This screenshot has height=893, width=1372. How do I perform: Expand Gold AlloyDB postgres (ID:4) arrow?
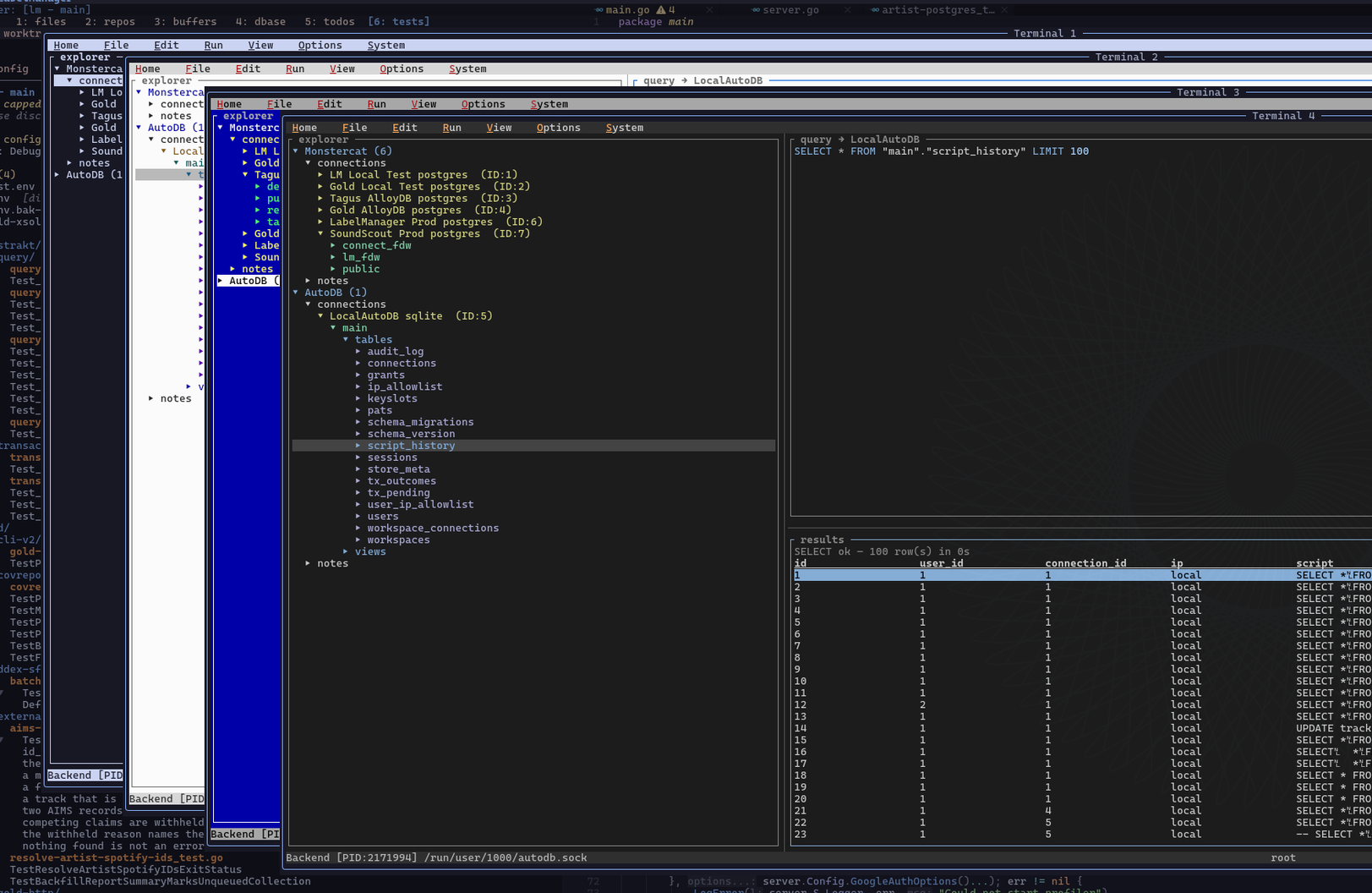[320, 211]
